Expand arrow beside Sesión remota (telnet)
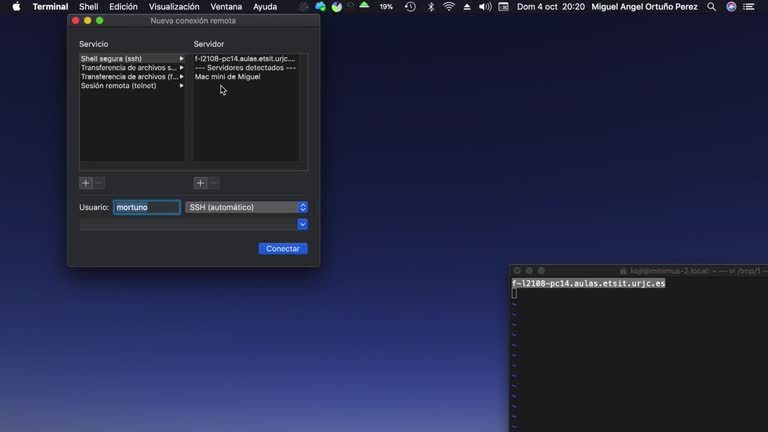Viewport: 768px width, 432px height. (181, 85)
